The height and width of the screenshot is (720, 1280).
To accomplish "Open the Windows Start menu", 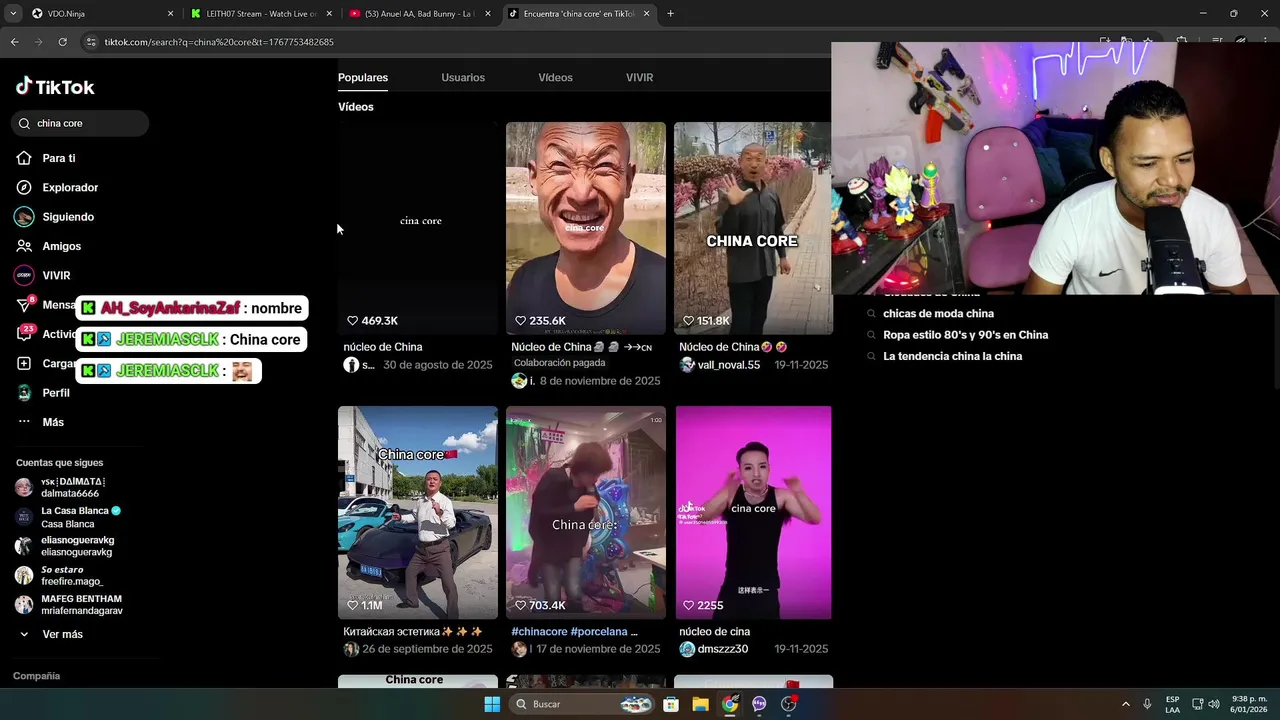I will (492, 704).
